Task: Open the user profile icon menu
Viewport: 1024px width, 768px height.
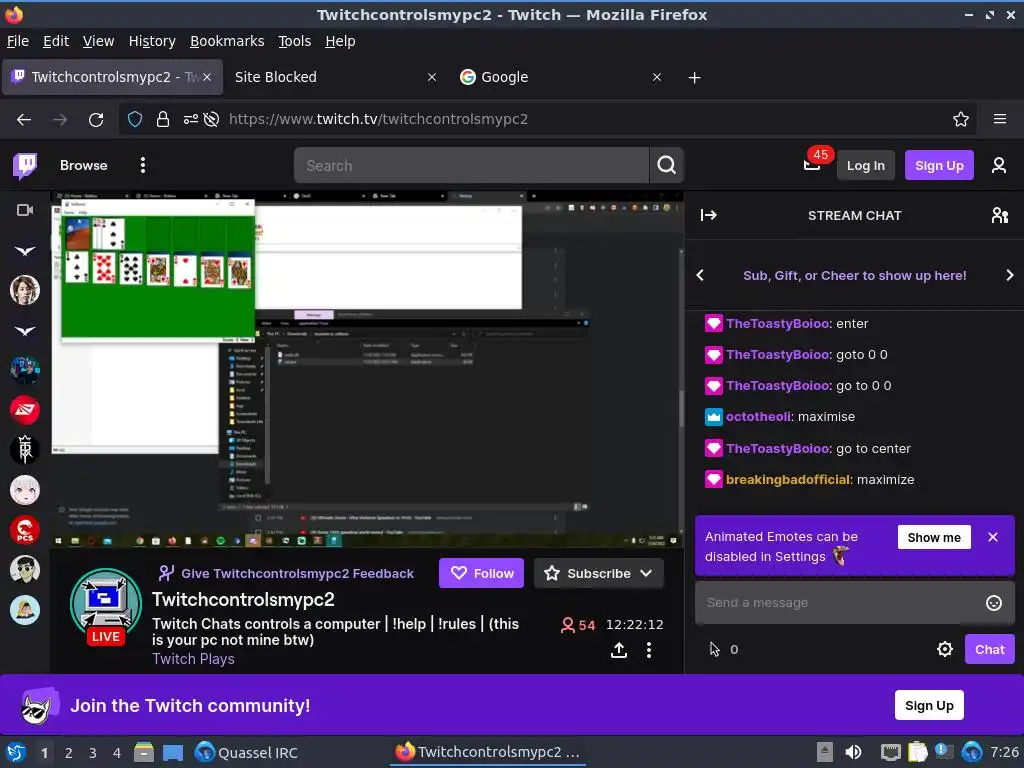Action: pos(999,165)
